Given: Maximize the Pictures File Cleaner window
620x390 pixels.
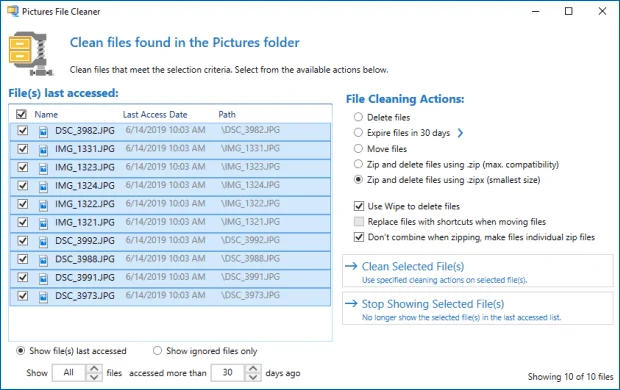Looking at the screenshot, I should 569,11.
